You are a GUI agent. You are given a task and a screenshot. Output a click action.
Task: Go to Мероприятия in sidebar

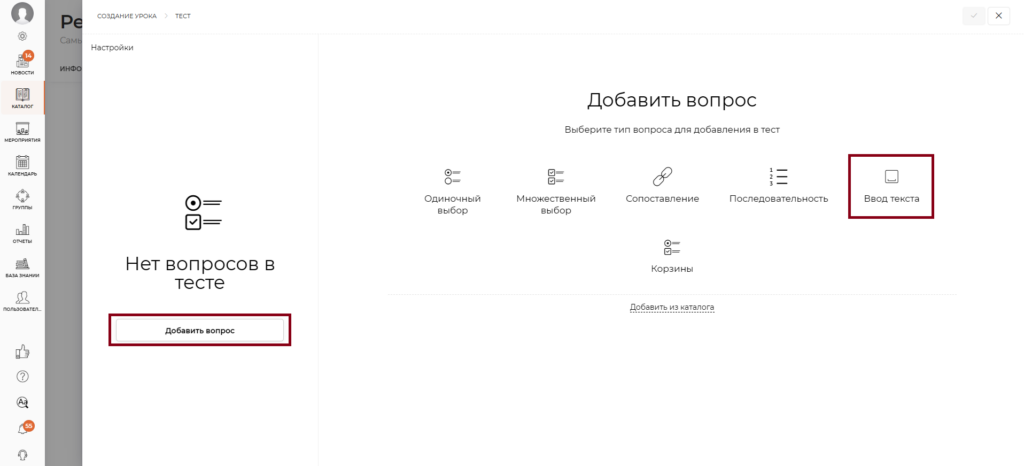pos(22,132)
